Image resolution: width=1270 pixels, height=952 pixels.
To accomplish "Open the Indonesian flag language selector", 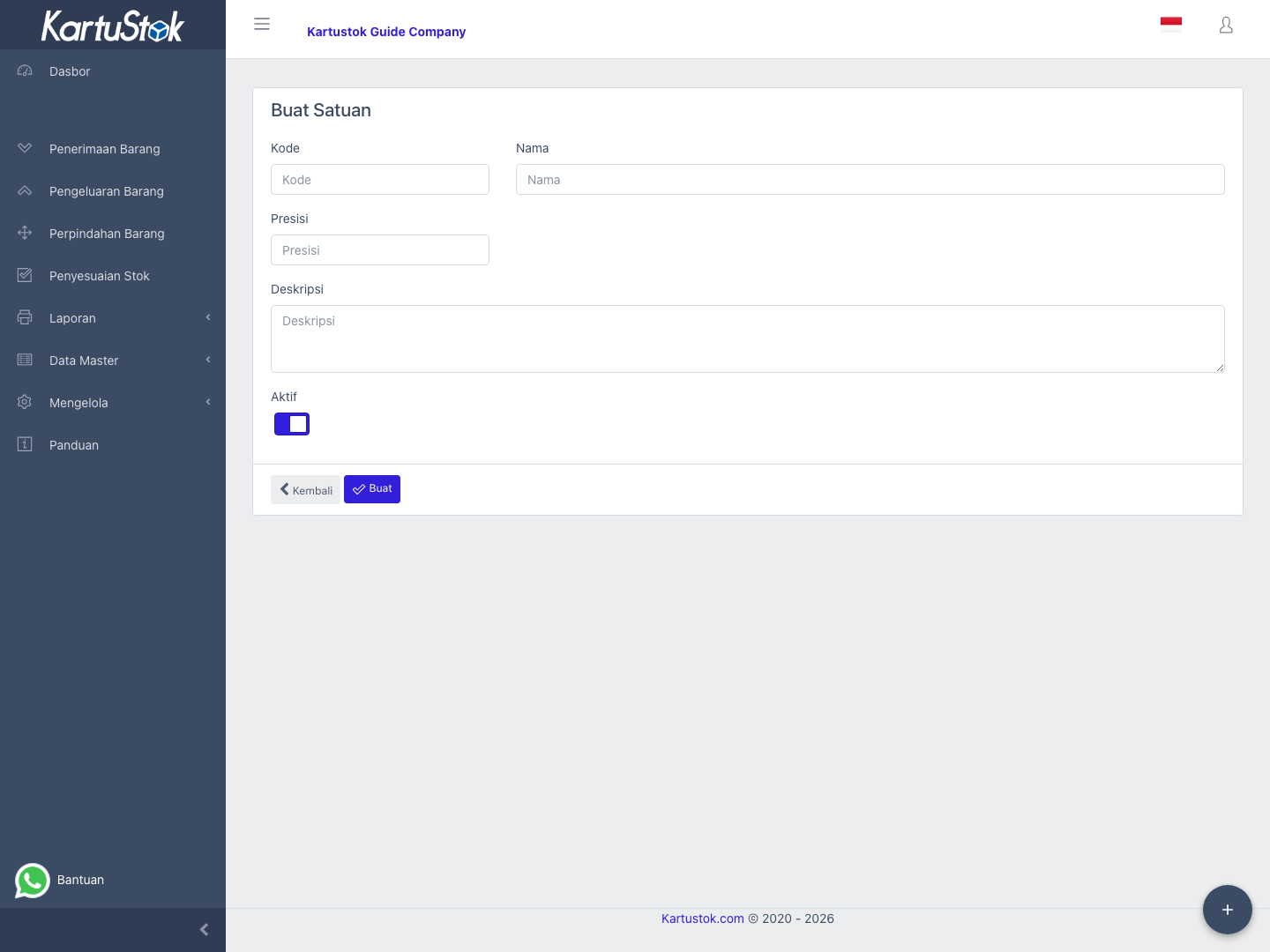I will [x=1171, y=25].
